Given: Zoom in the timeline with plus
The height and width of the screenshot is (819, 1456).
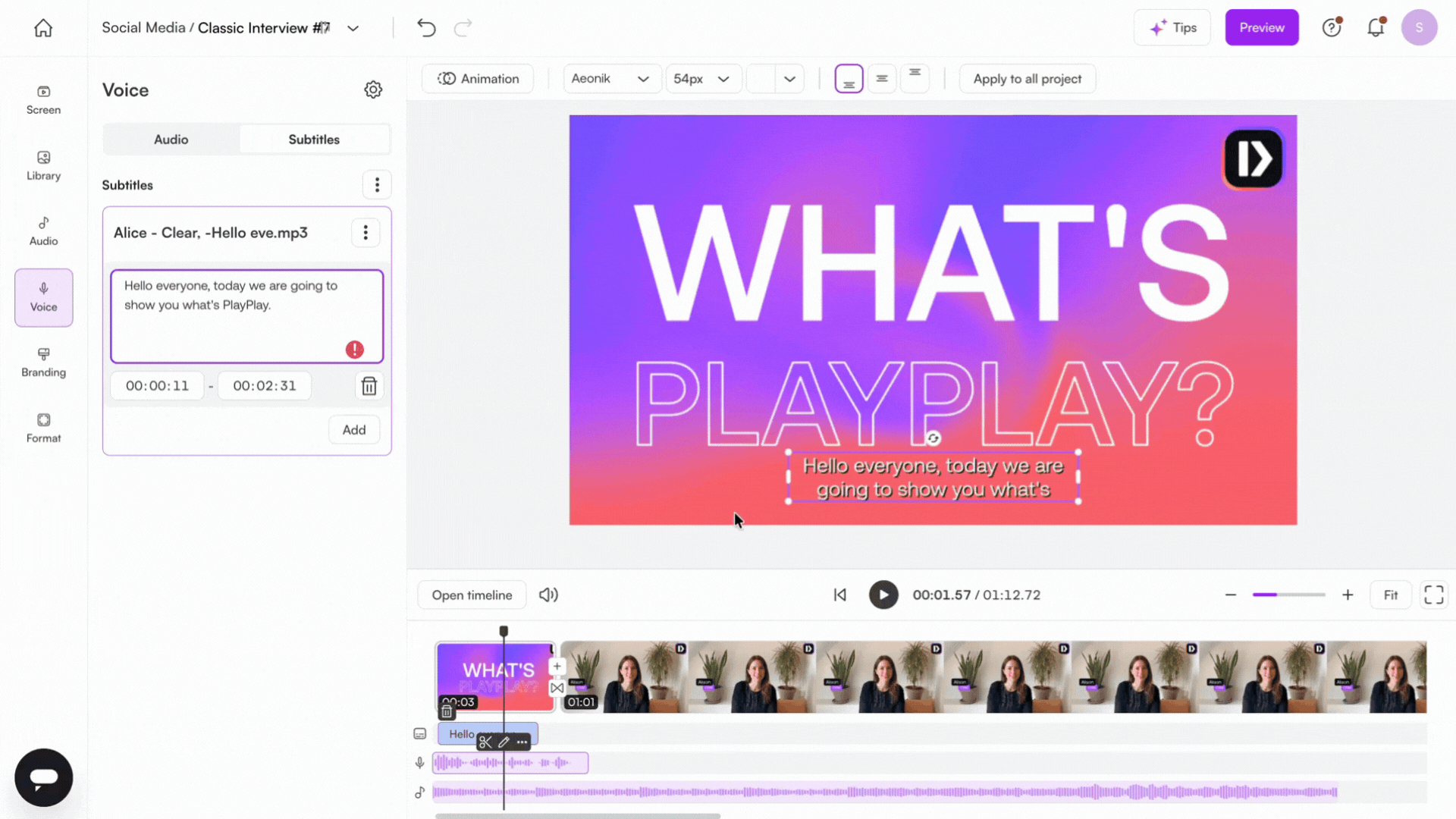Looking at the screenshot, I should [1348, 595].
